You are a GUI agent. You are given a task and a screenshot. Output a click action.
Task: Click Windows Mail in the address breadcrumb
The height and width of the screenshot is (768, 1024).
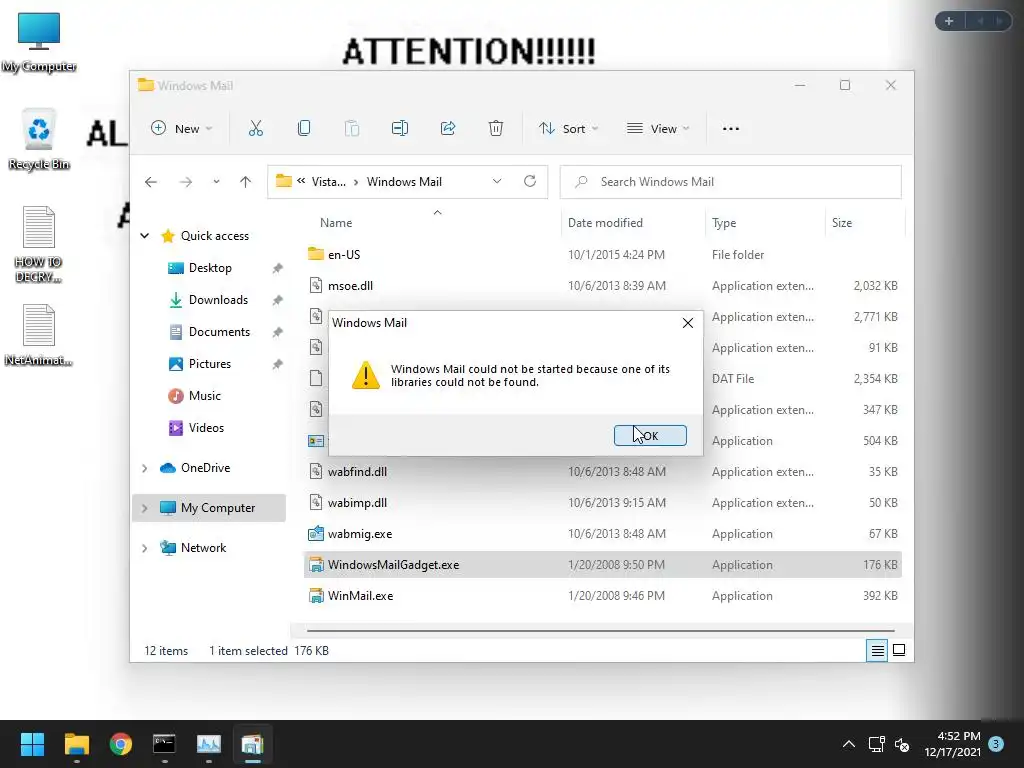click(x=404, y=182)
